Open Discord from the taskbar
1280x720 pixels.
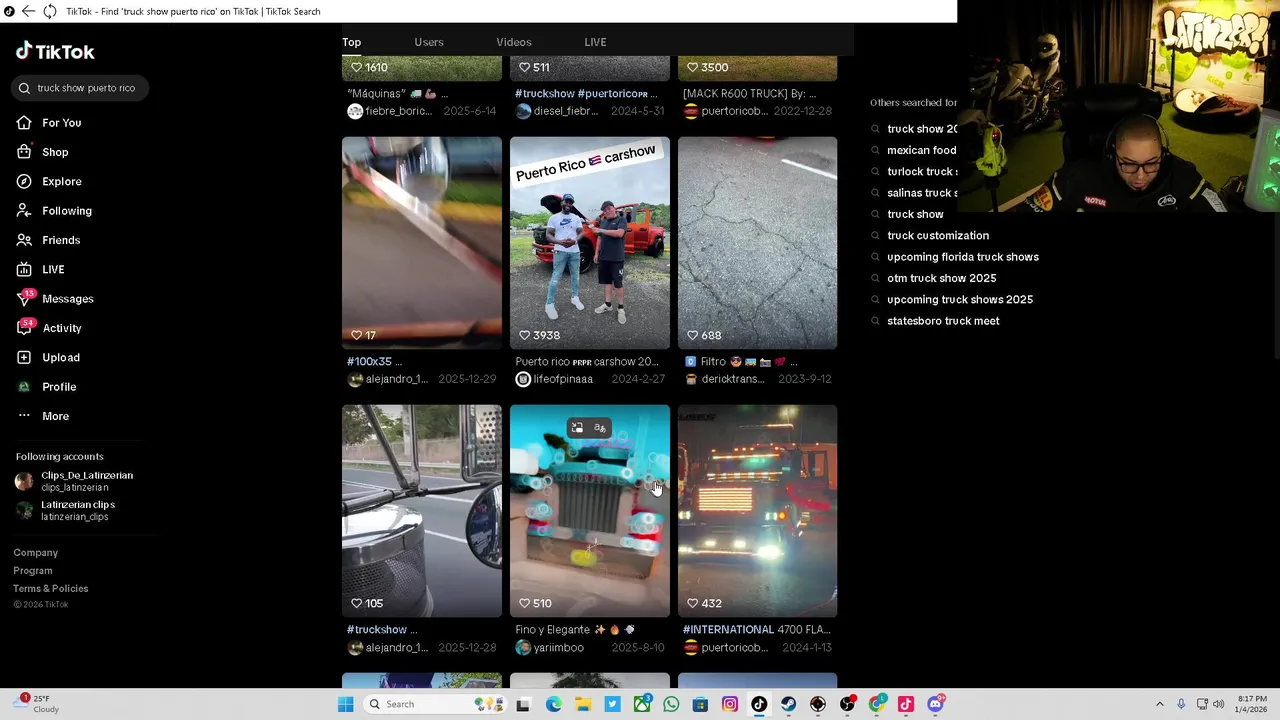[936, 704]
